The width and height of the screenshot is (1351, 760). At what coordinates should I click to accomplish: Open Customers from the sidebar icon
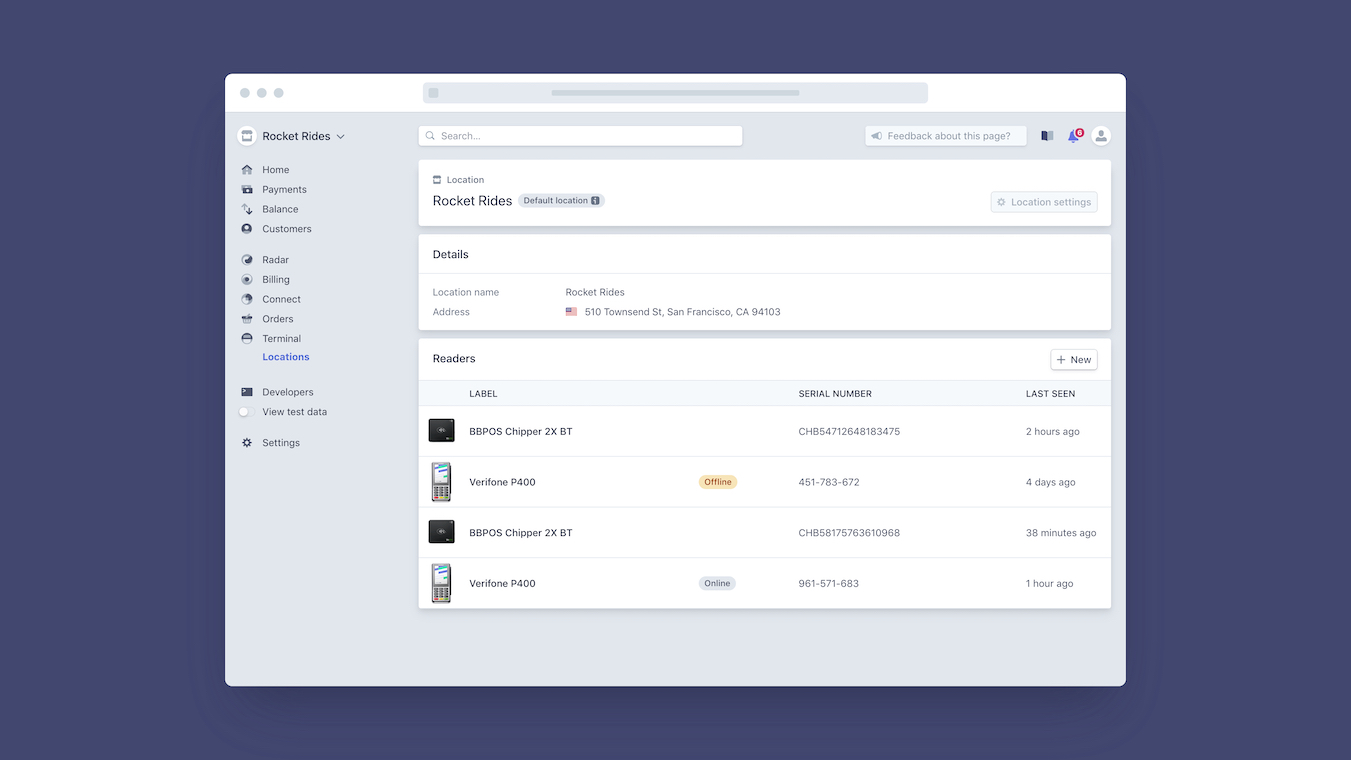(x=245, y=228)
